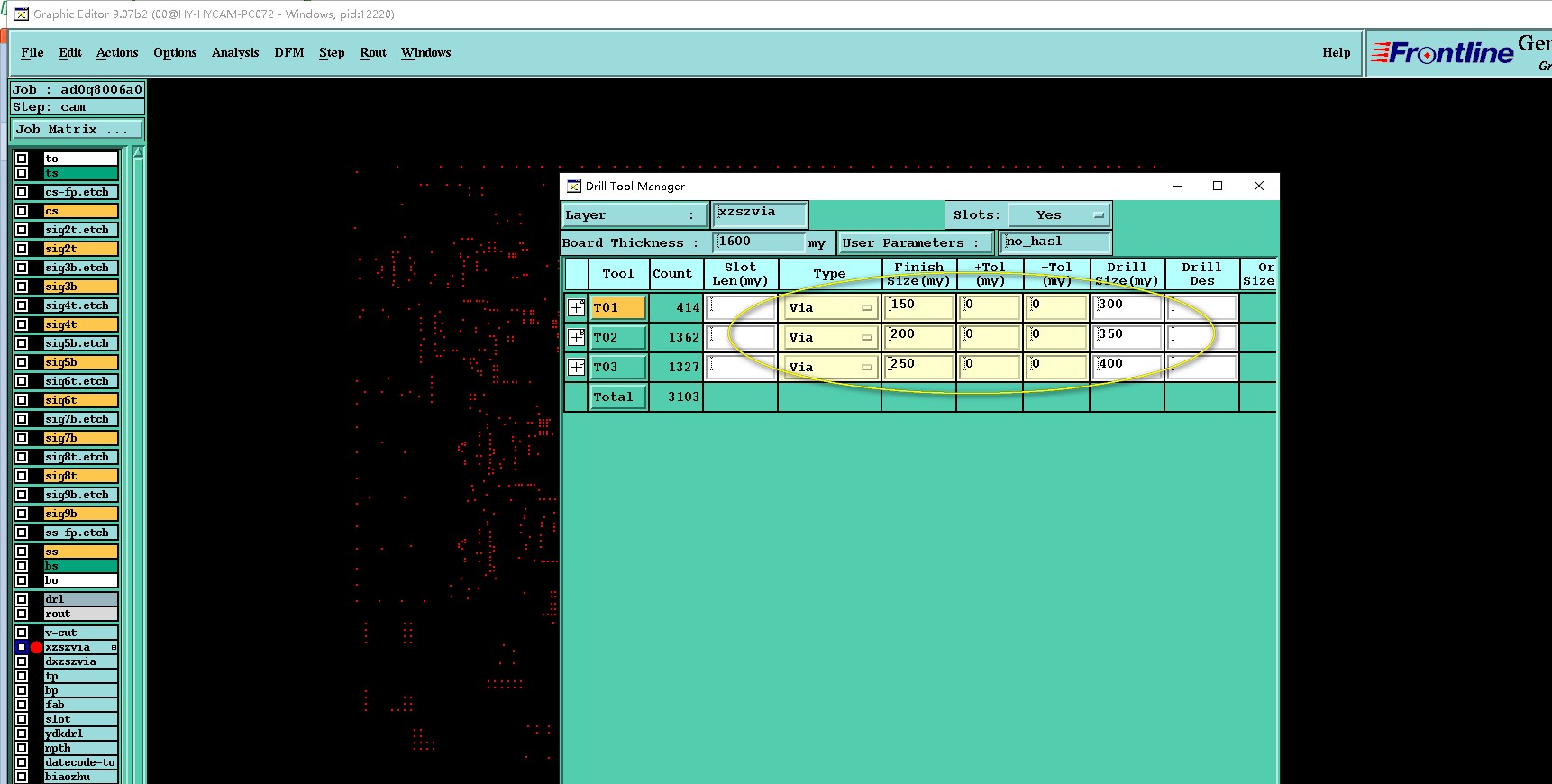Toggle checkbox for layer cs
Screen dimensions: 1552x784
coord(22,211)
